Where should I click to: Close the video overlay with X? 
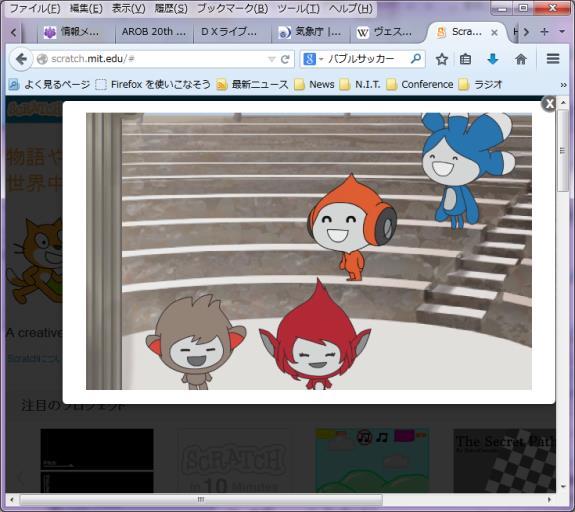pos(549,104)
